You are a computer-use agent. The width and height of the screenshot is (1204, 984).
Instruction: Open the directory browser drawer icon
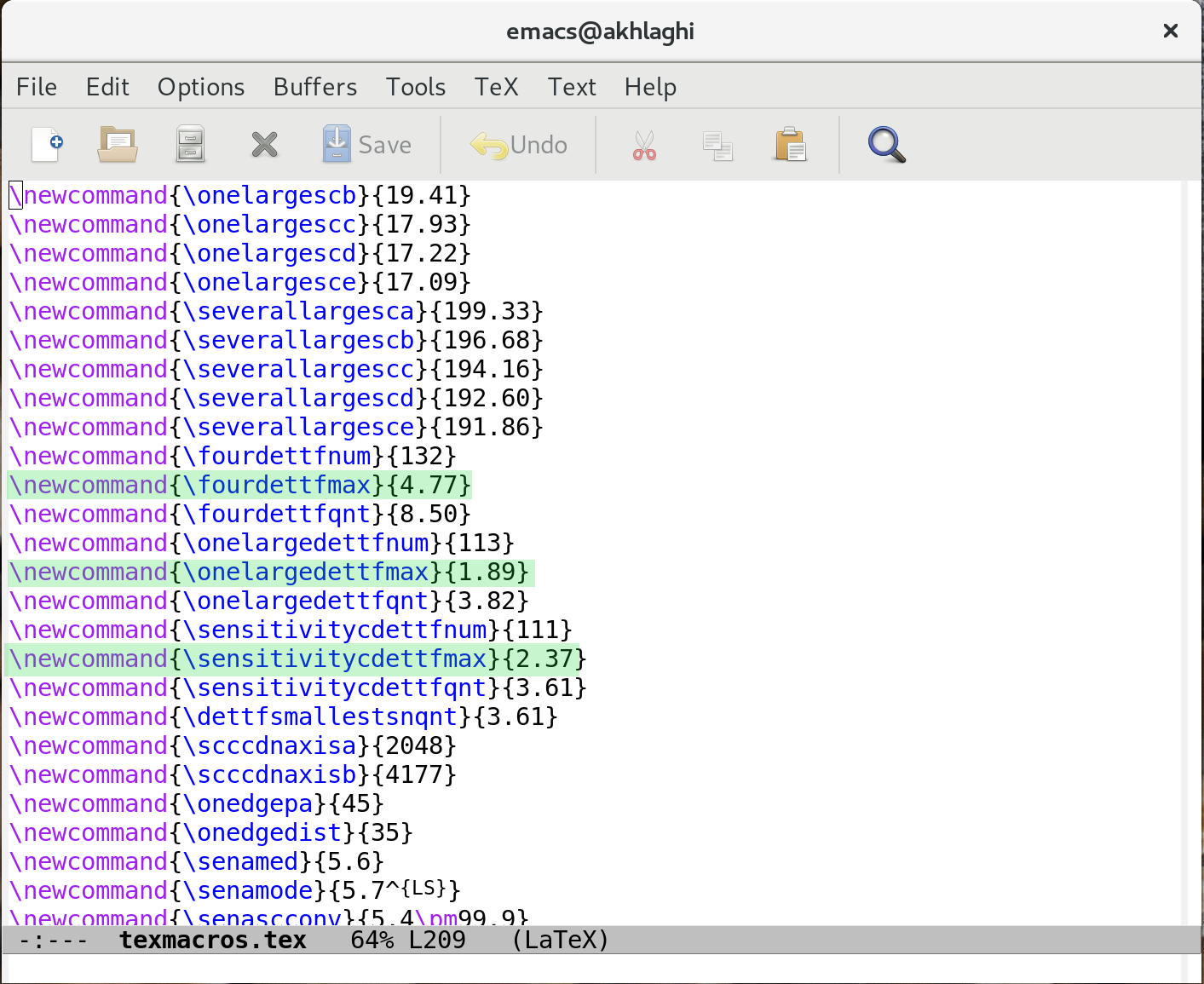[x=190, y=144]
